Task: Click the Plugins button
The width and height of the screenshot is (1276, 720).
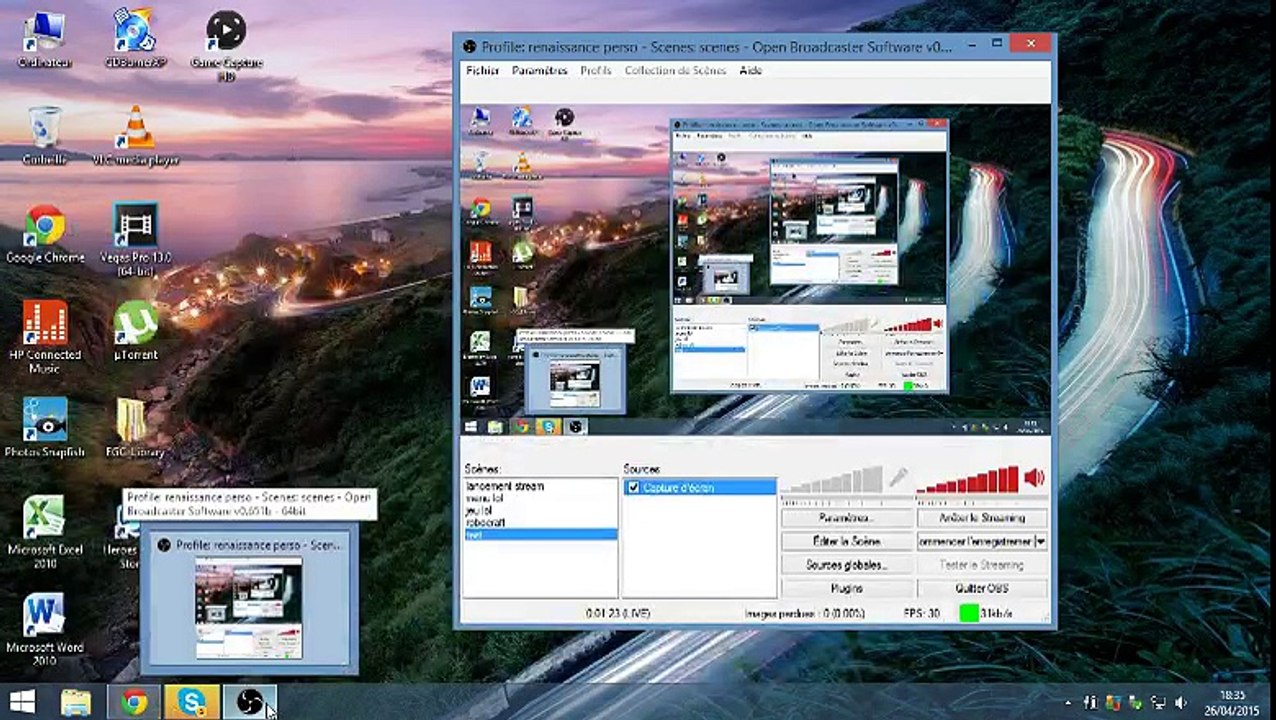Action: [x=846, y=588]
